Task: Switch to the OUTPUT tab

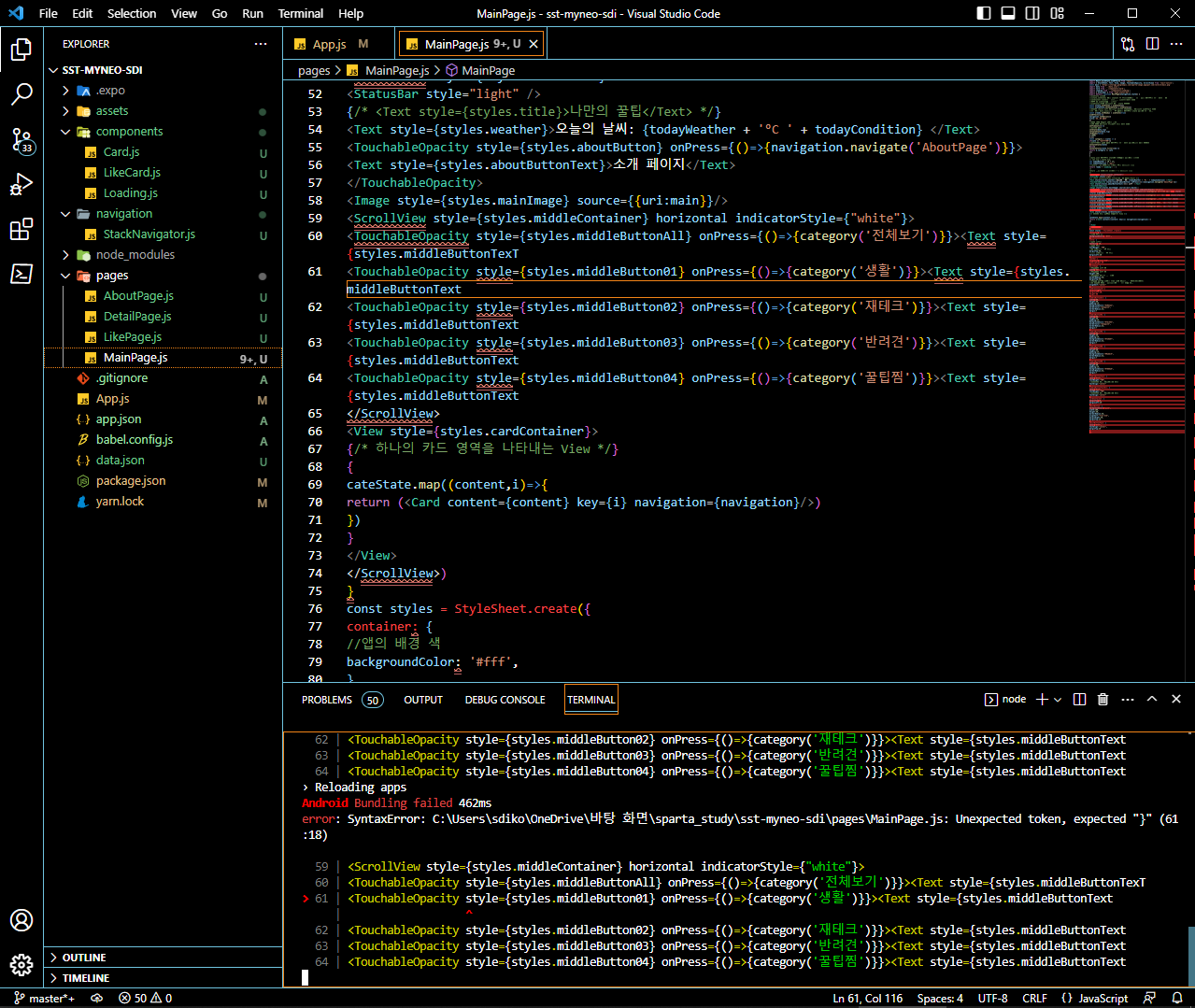Action: [423, 700]
